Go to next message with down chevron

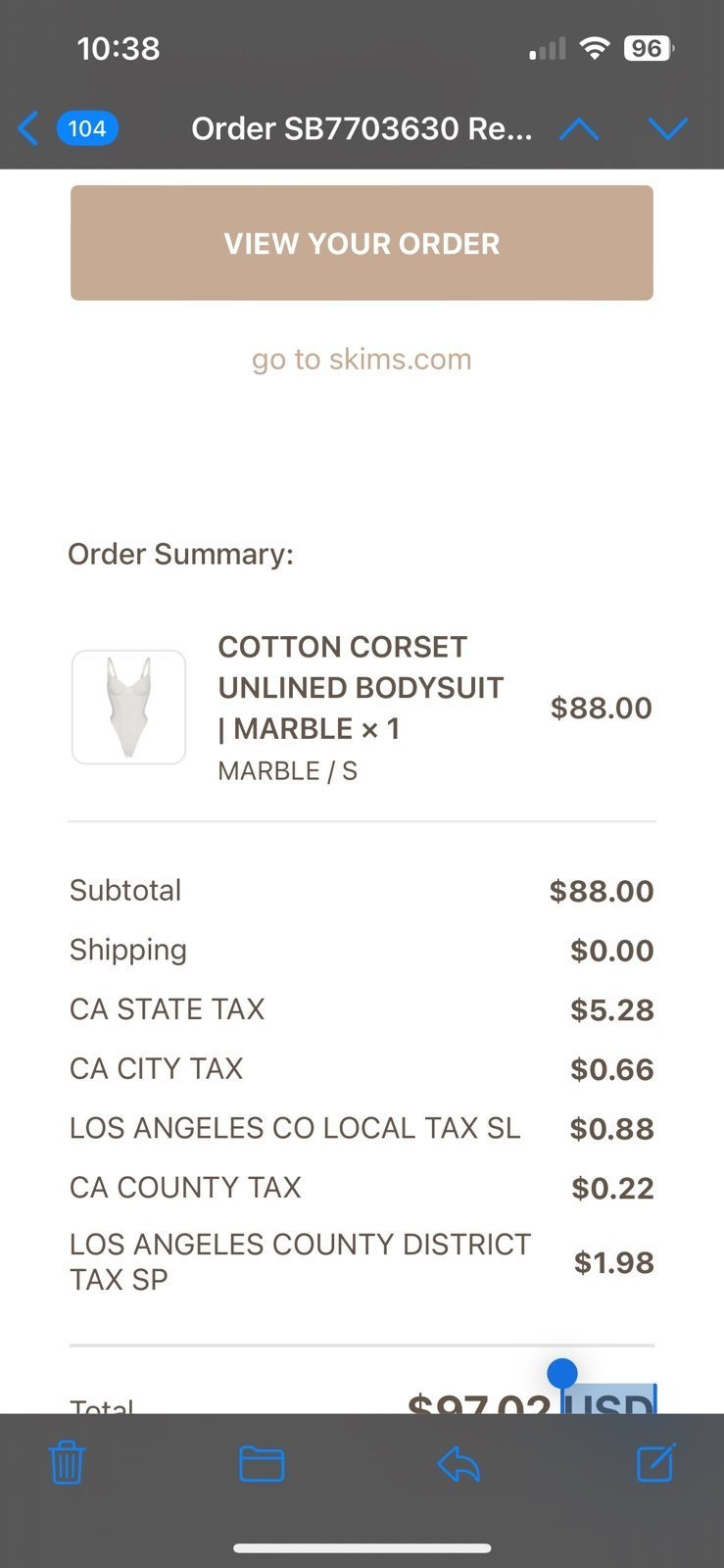668,129
